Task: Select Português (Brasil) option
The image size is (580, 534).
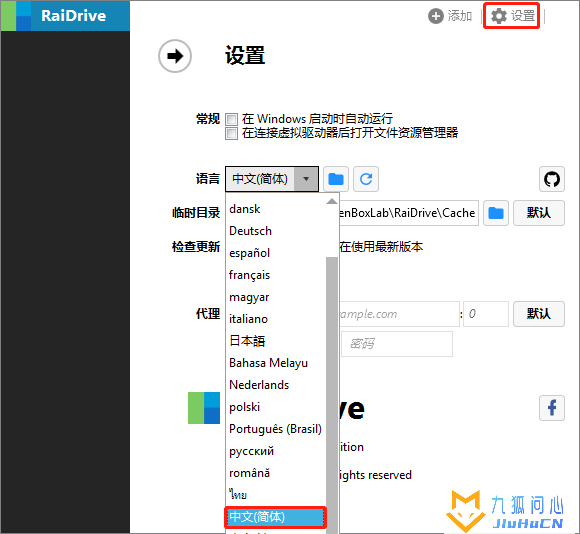Action: click(276, 429)
